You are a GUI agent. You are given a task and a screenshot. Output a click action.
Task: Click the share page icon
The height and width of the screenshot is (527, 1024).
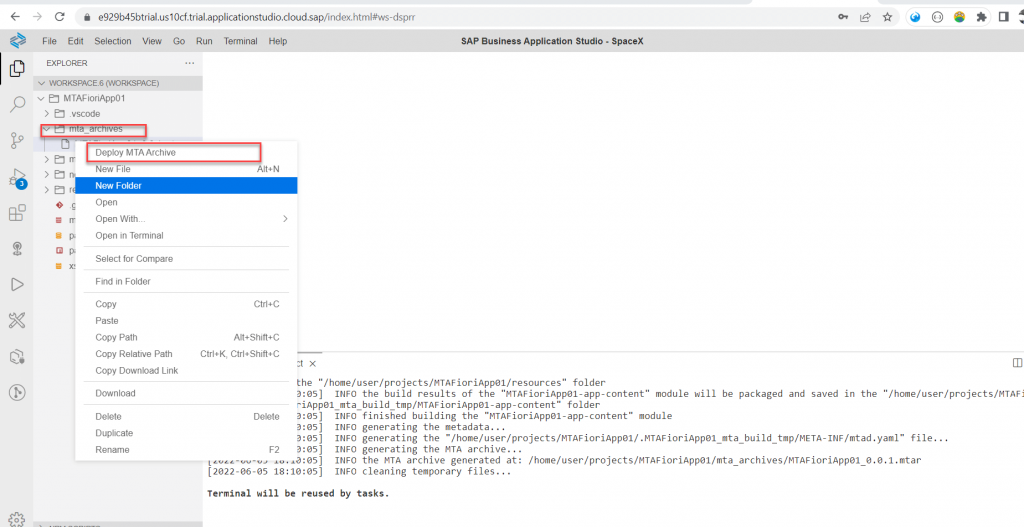(865, 17)
